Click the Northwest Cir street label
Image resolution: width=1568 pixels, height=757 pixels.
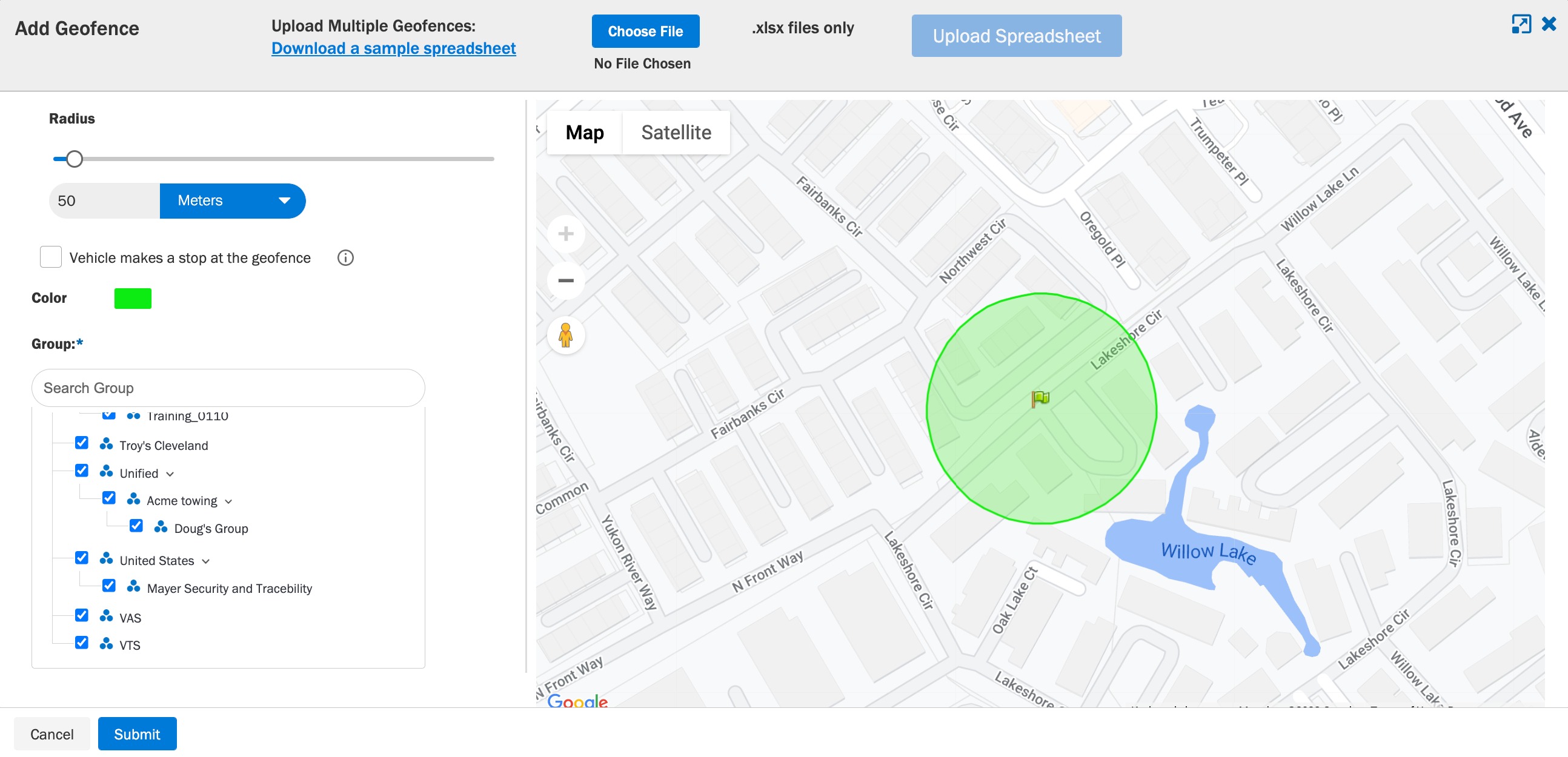point(972,251)
